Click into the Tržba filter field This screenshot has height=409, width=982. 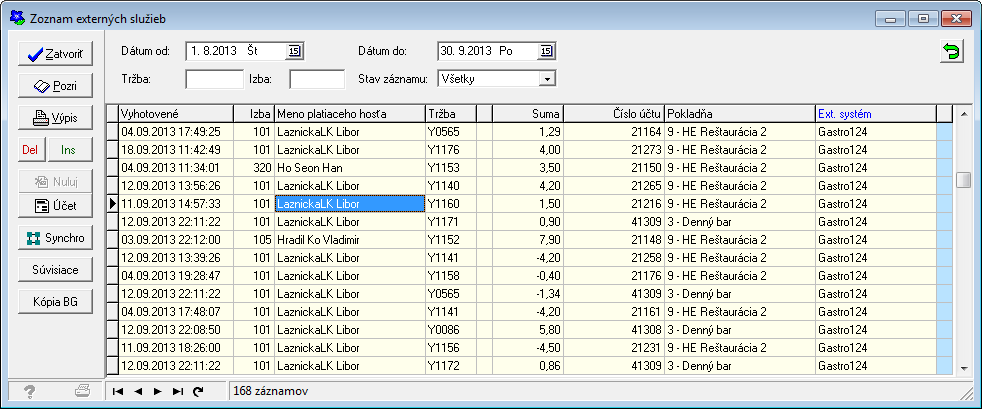point(214,79)
